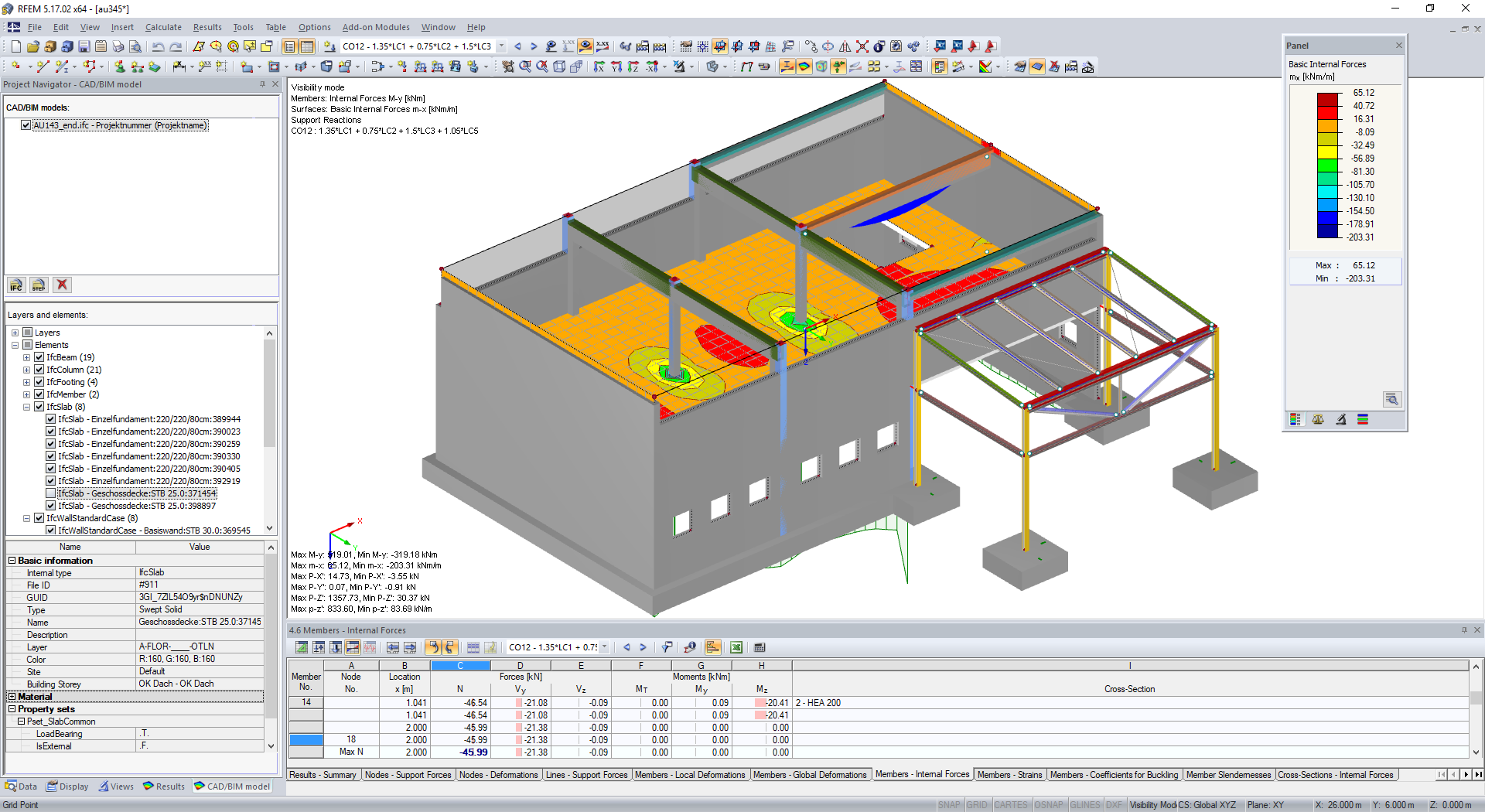1485x812 pixels.
Task: Select the calculator icon in the table toolbar
Action: point(760,647)
